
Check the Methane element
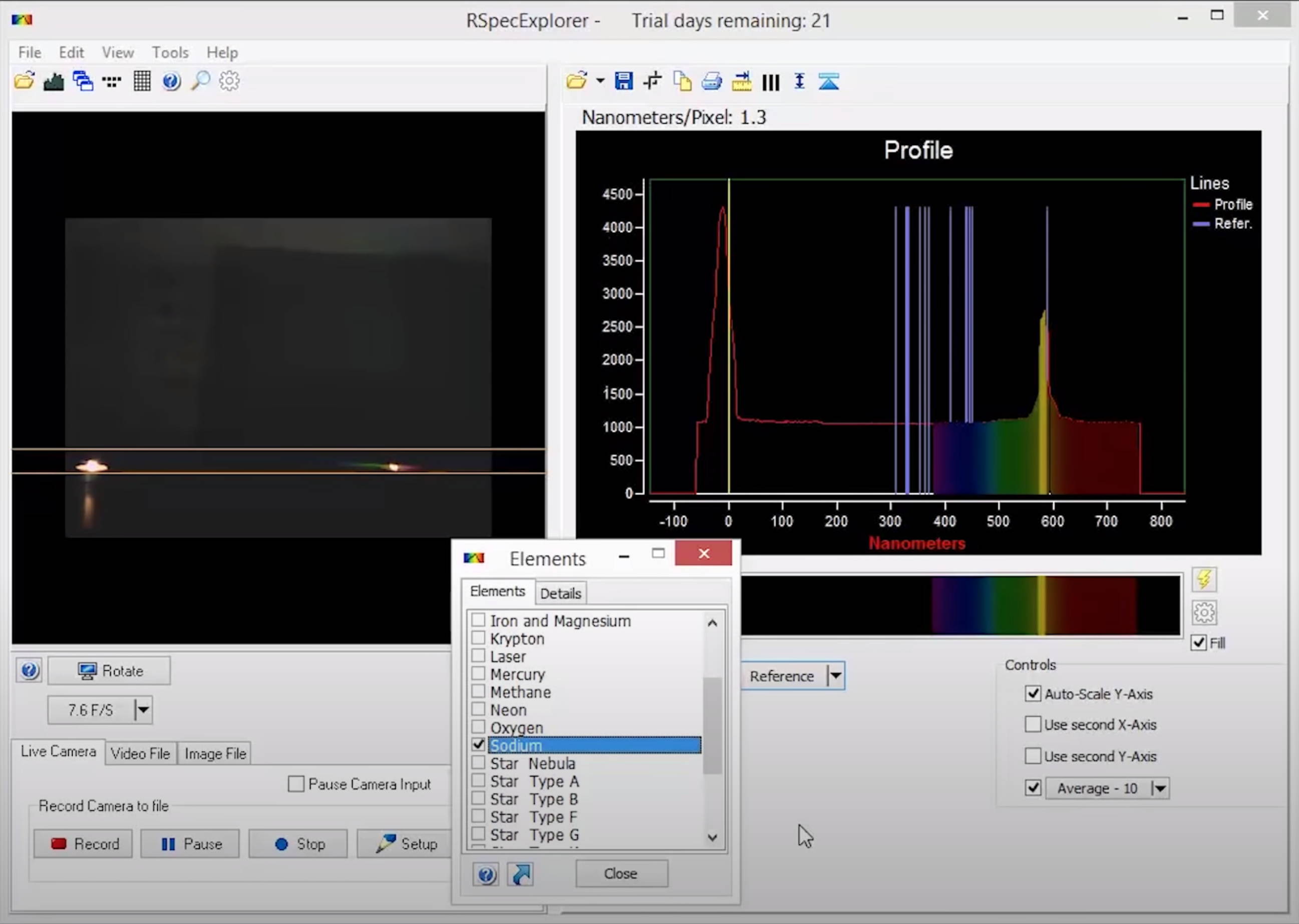478,691
